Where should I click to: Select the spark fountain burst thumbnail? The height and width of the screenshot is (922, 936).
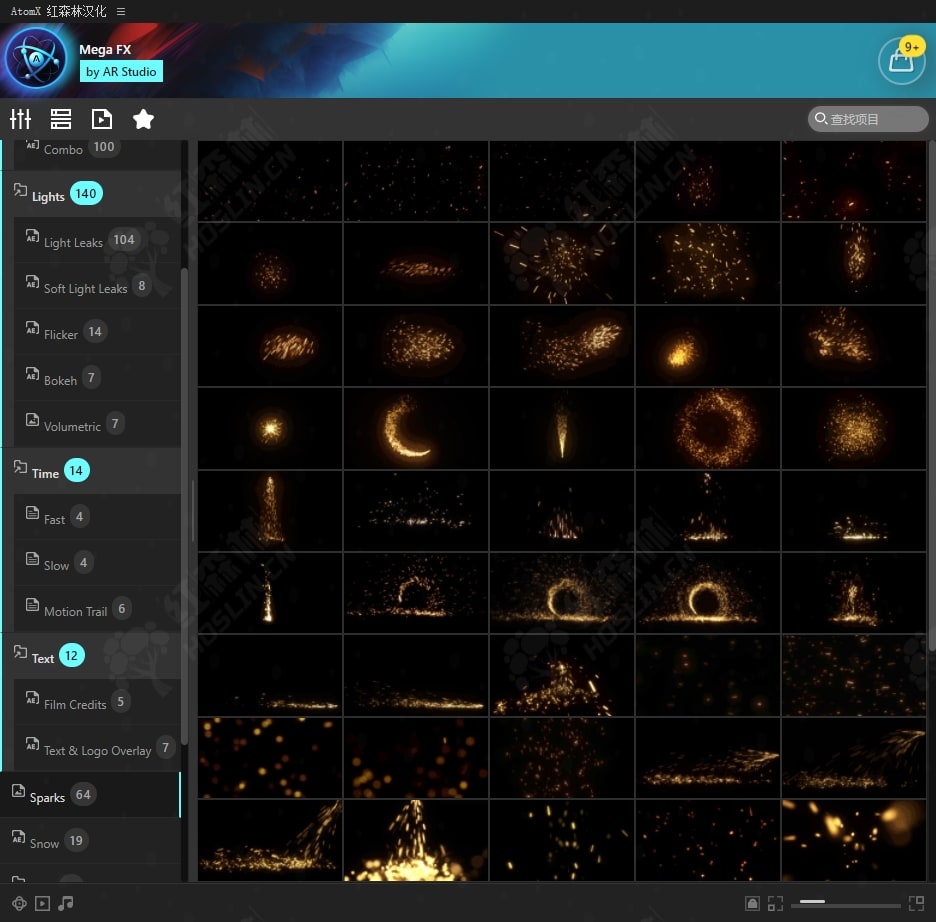coord(416,840)
